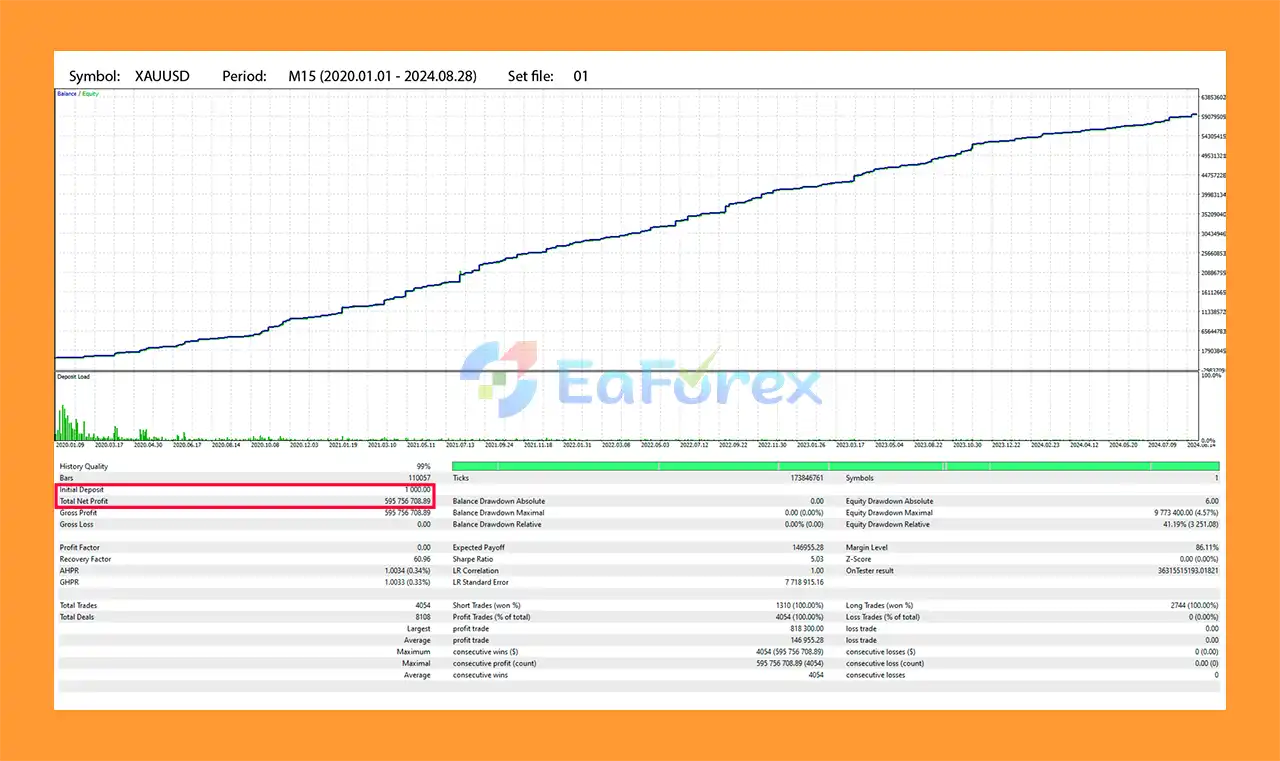Viewport: 1280px width, 761px height.
Task: Click the Profit Trades (% of total) label
Action: pyautogui.click(x=492, y=617)
